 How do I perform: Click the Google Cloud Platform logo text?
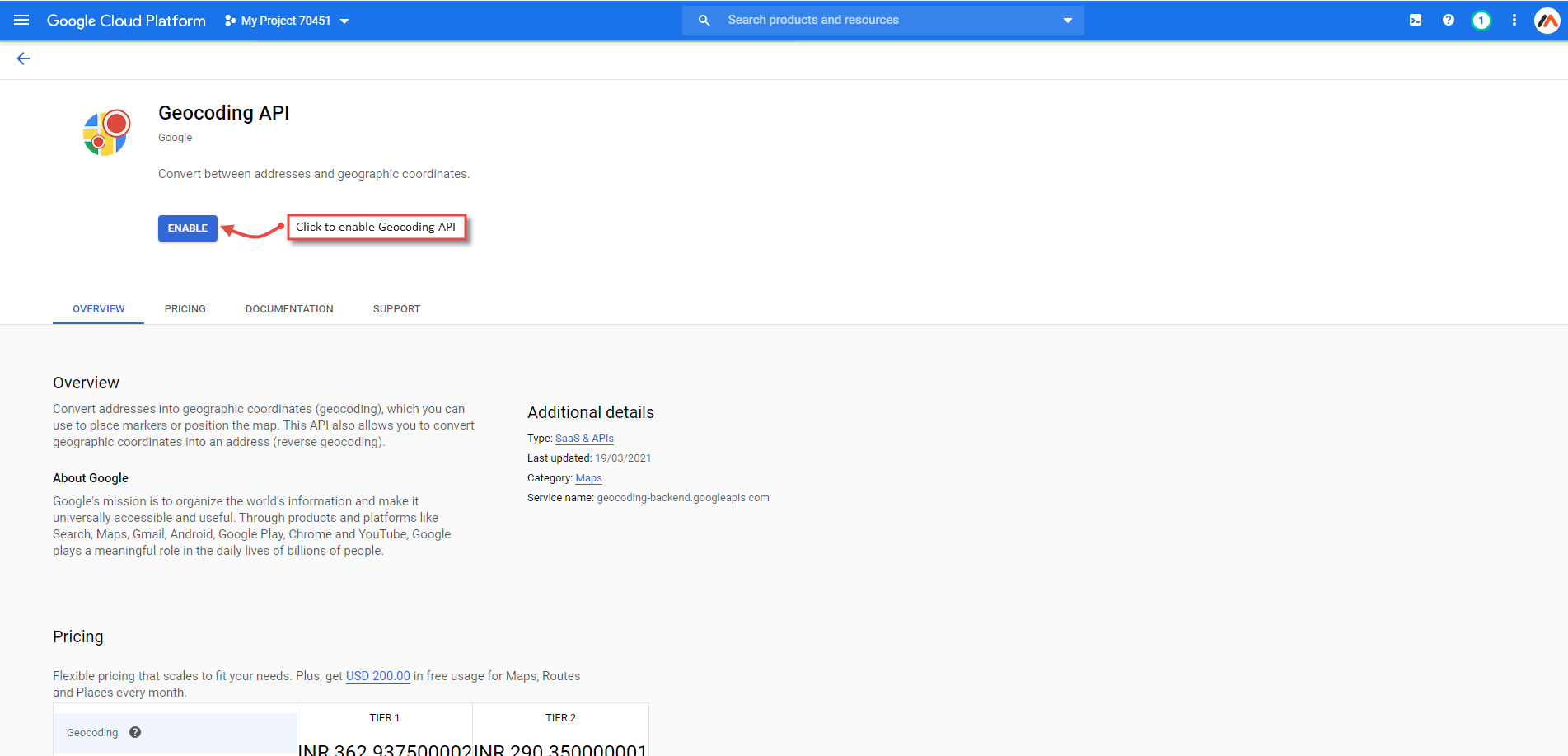pyautogui.click(x=126, y=21)
